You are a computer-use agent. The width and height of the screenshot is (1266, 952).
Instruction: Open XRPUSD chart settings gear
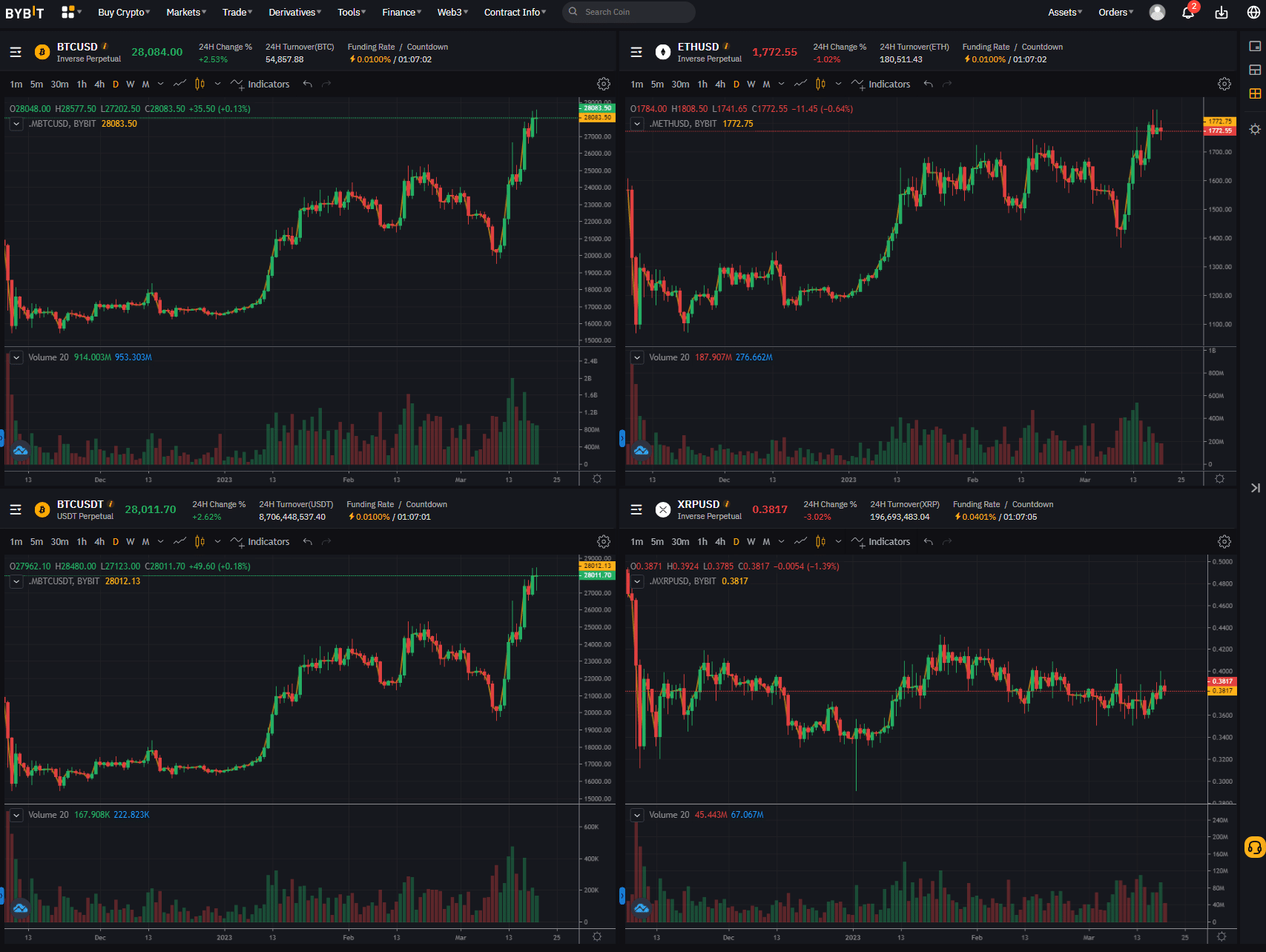(1224, 541)
